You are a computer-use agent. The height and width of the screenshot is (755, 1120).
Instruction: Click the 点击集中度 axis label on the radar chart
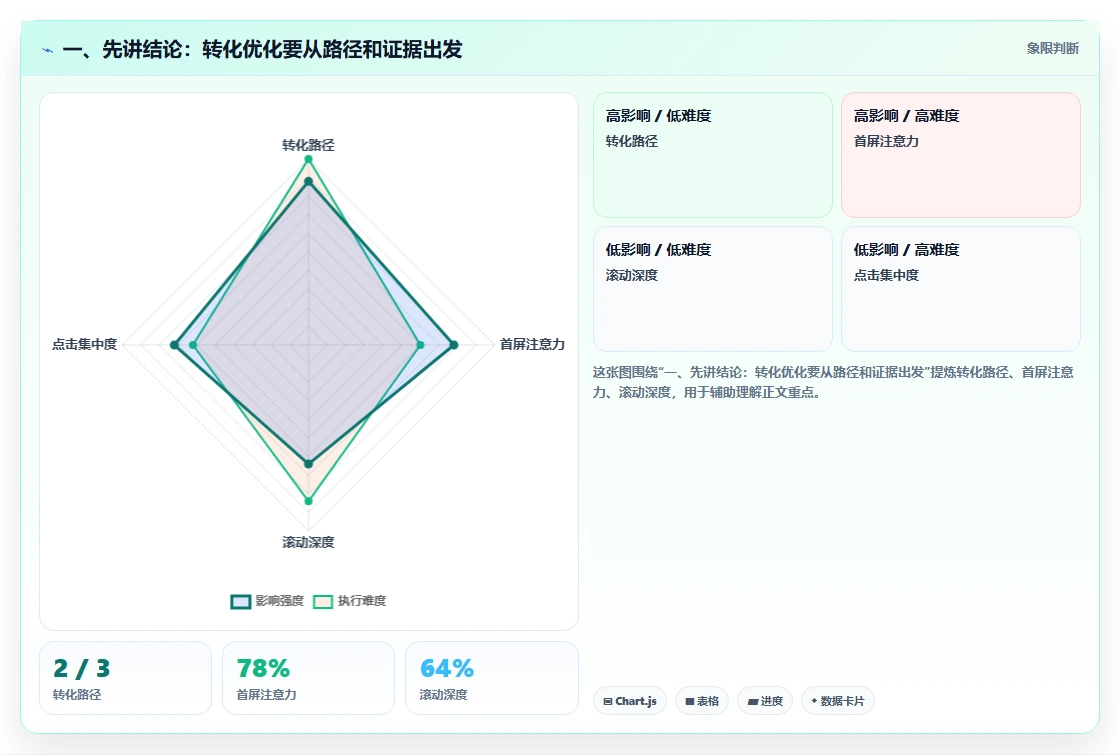(84, 344)
